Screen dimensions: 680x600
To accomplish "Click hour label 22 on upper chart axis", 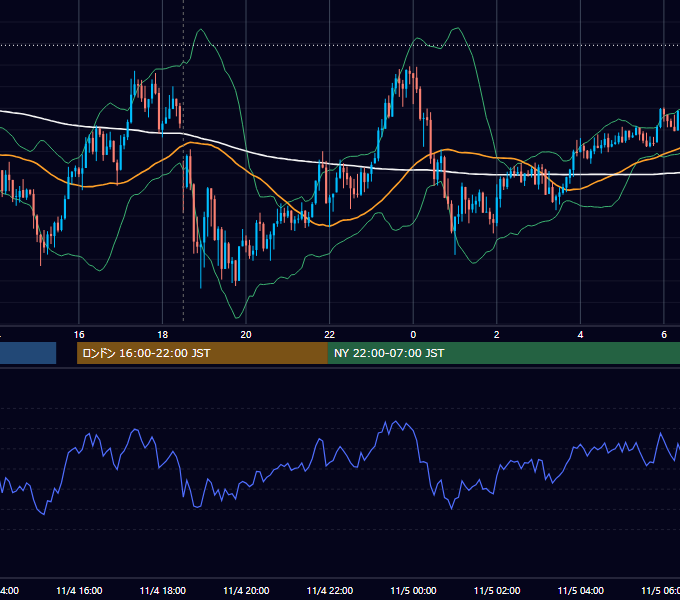I will 330,335.
